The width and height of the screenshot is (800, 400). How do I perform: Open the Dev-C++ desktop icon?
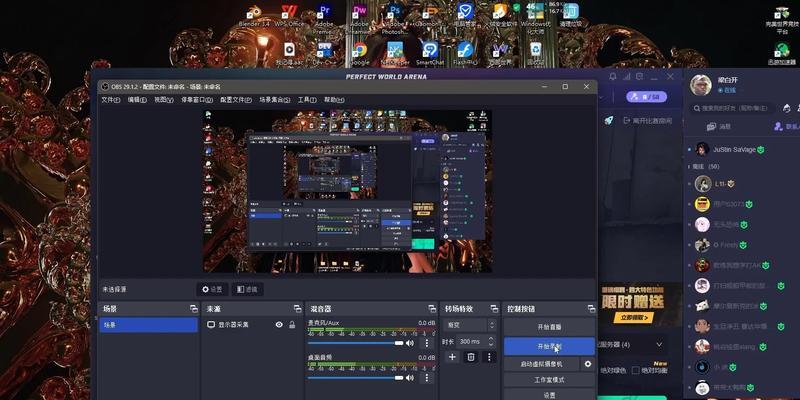click(x=324, y=54)
